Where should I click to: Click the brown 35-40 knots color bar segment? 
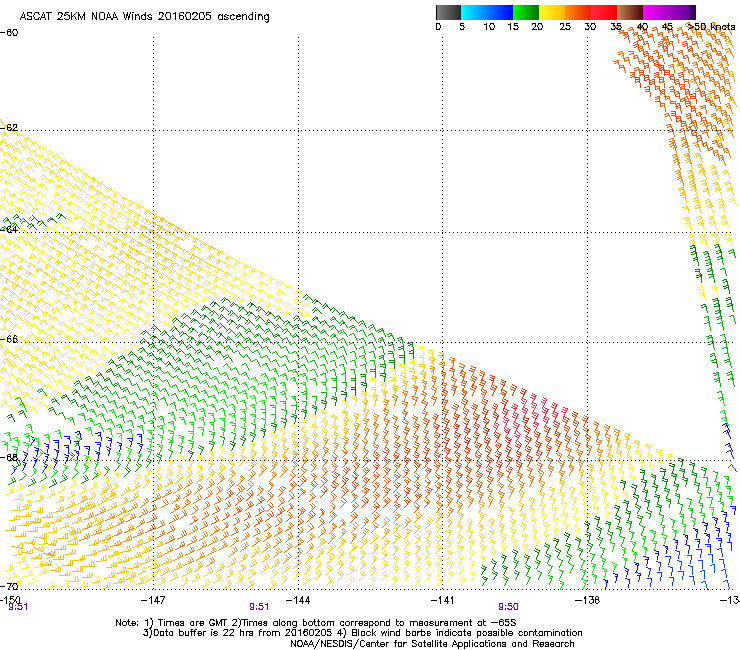(630, 12)
